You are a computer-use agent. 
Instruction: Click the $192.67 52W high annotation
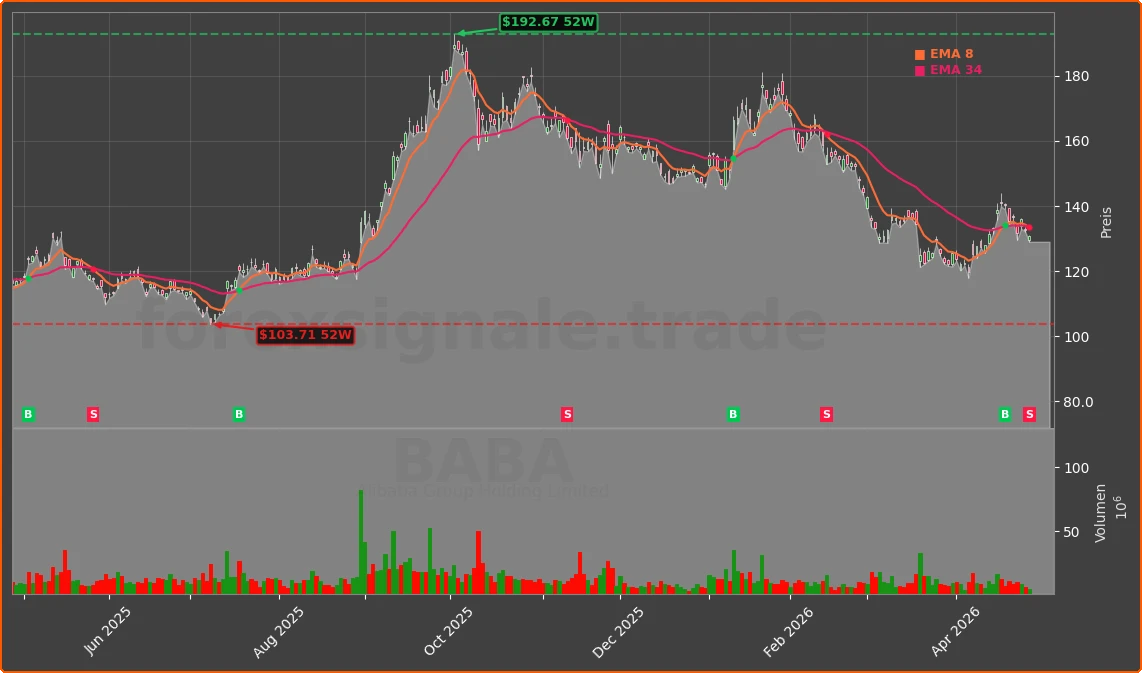click(548, 22)
